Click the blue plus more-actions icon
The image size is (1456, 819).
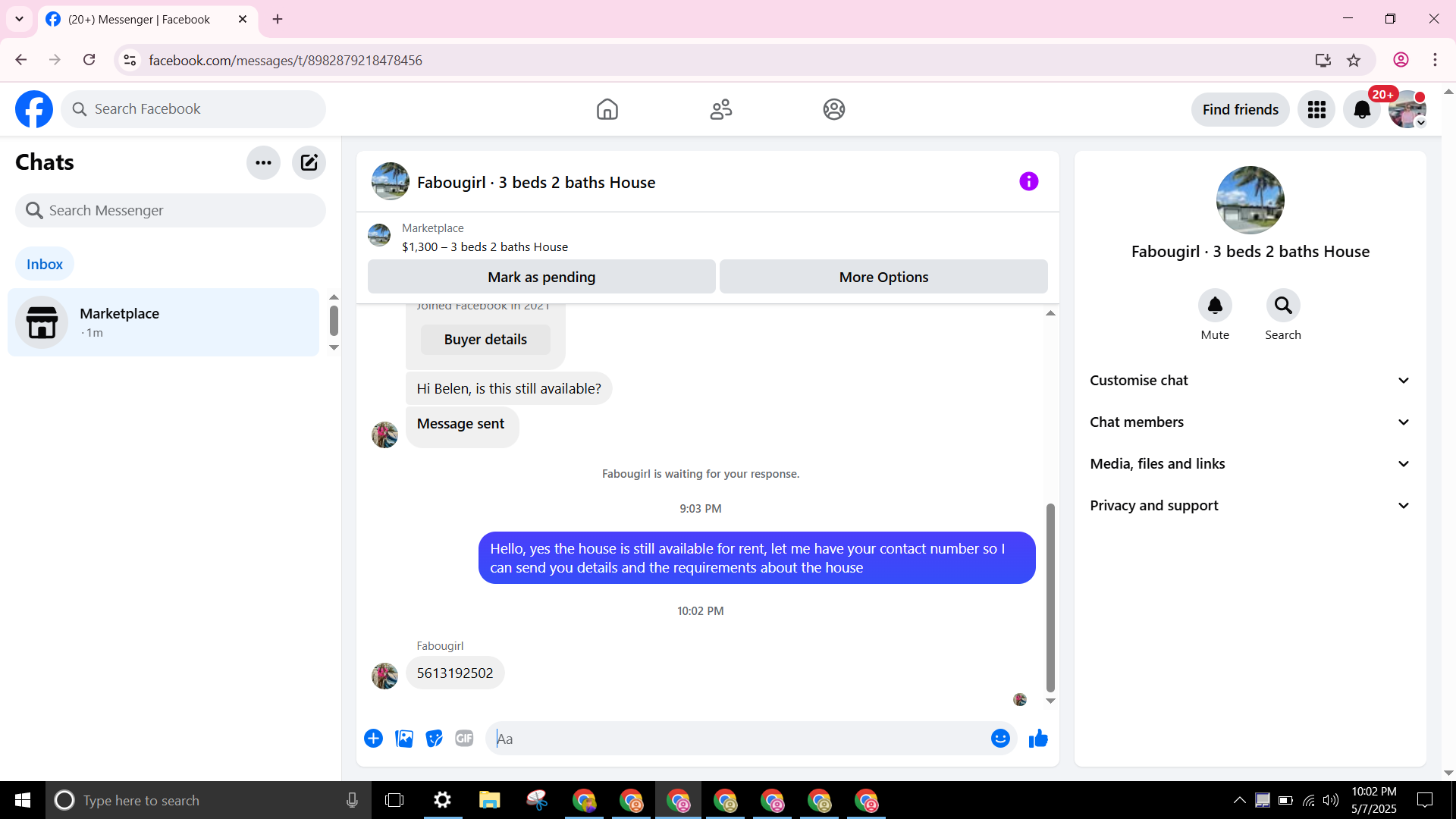(x=373, y=739)
